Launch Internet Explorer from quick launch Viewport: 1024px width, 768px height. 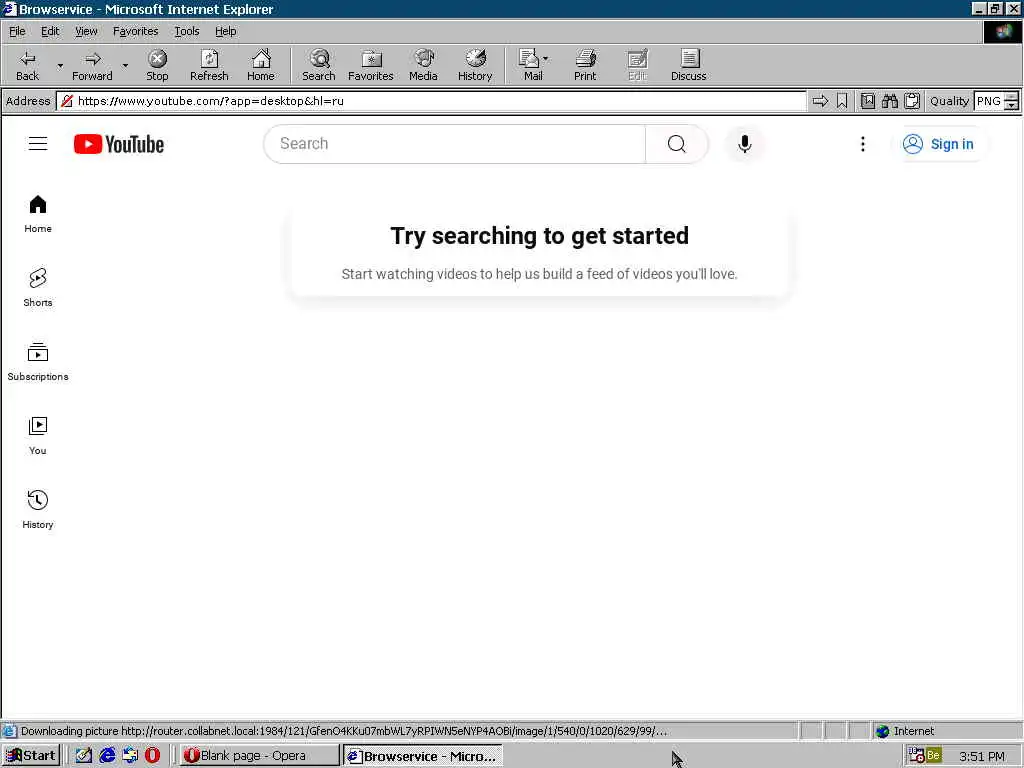(x=107, y=756)
